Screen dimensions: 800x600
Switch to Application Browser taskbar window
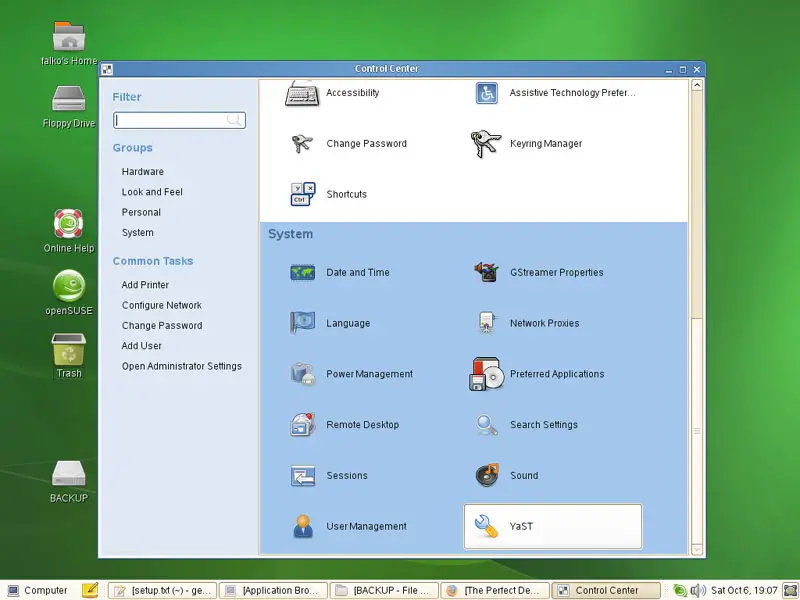pyautogui.click(x=273, y=590)
